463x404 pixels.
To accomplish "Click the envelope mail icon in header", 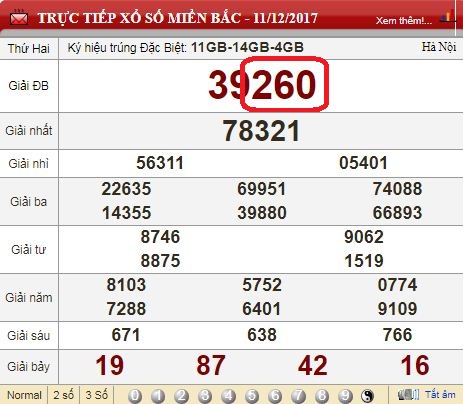I will pos(19,18).
